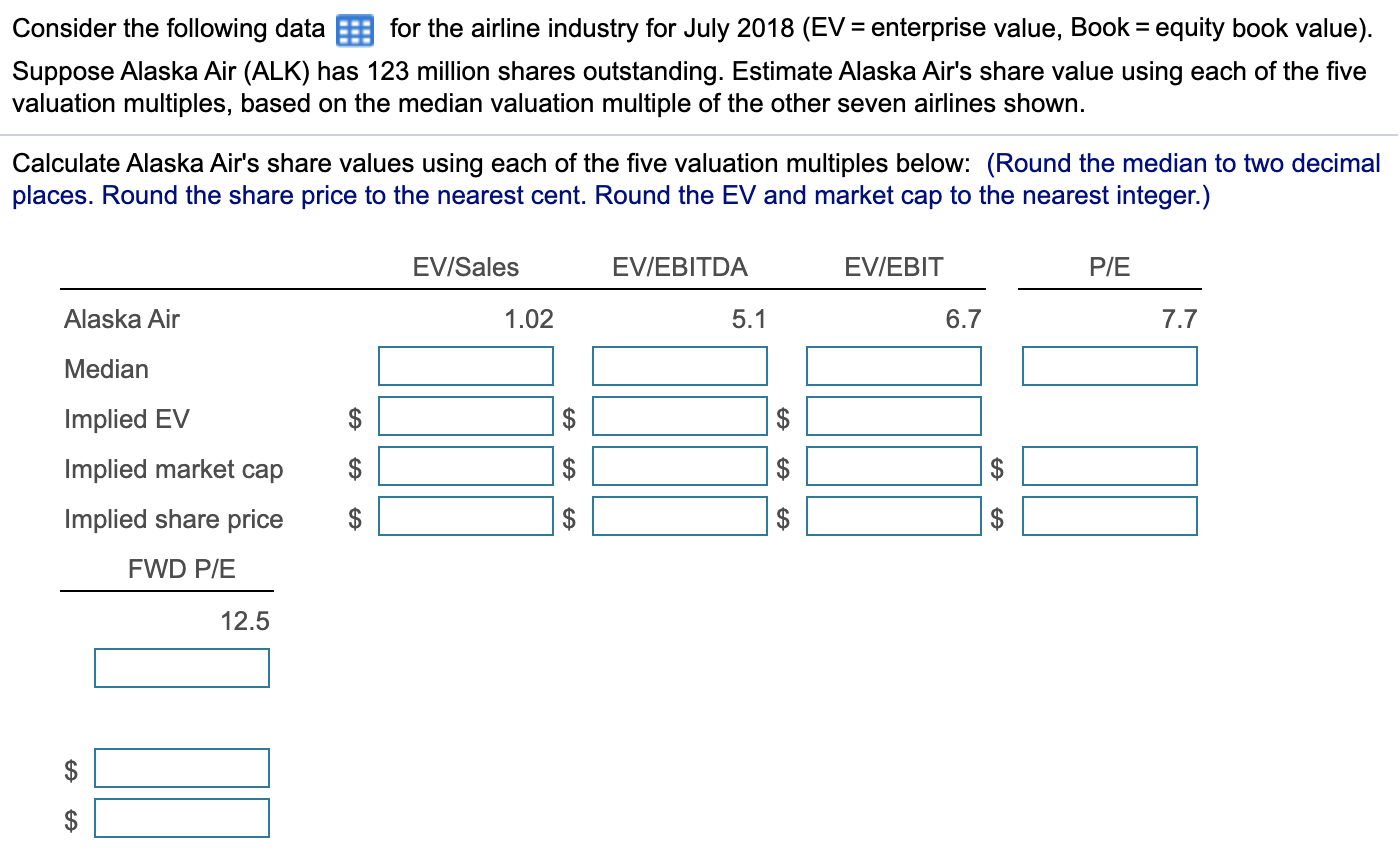This screenshot has width=1400, height=858.
Task: Focus Implied market cap for EV/Sales
Action: tap(466, 466)
